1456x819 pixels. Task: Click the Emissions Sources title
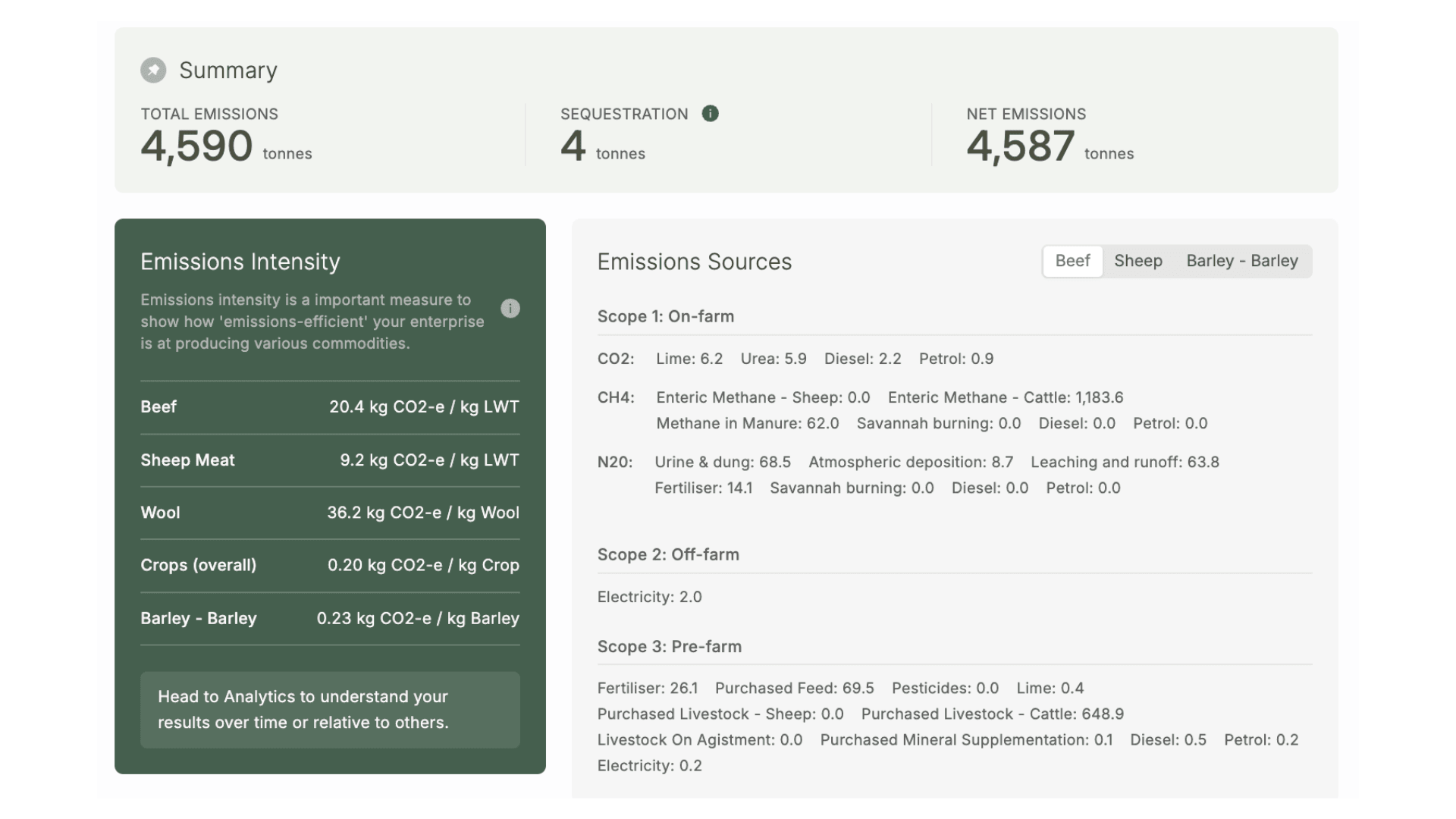pos(694,262)
